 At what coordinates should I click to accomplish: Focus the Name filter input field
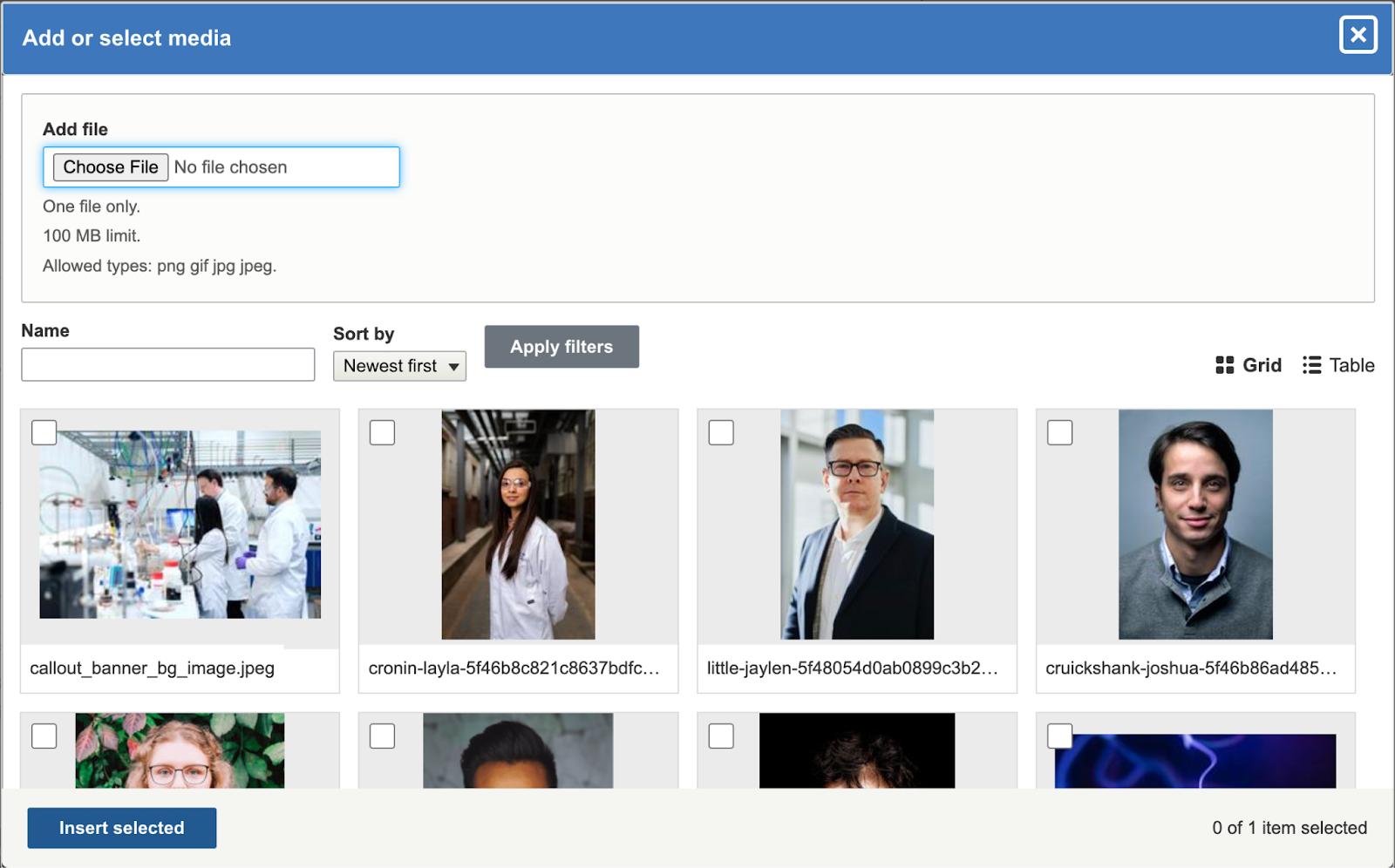(167, 364)
